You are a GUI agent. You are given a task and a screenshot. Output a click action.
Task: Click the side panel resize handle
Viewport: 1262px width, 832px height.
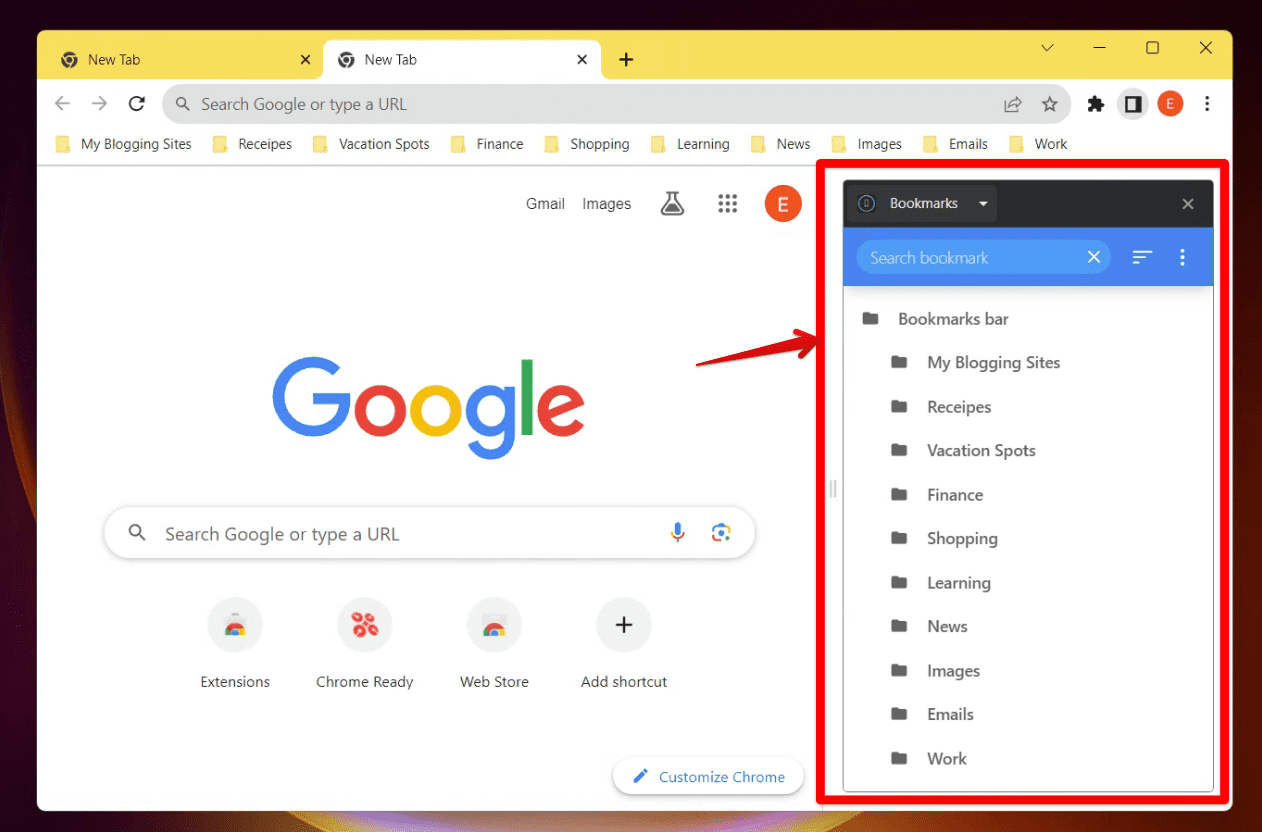click(x=832, y=489)
